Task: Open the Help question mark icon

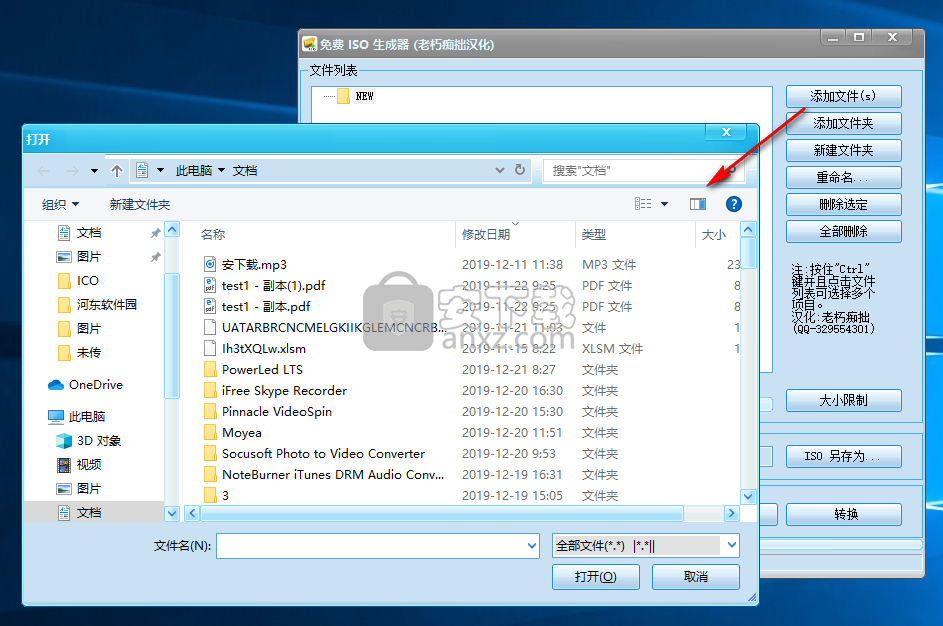Action: coord(733,204)
